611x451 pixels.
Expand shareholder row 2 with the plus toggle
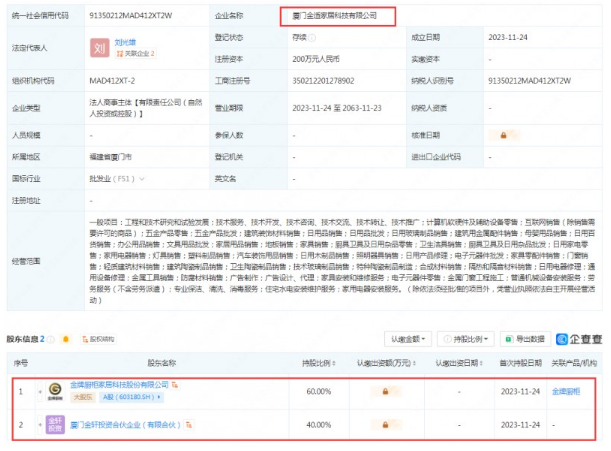[x=40, y=424]
